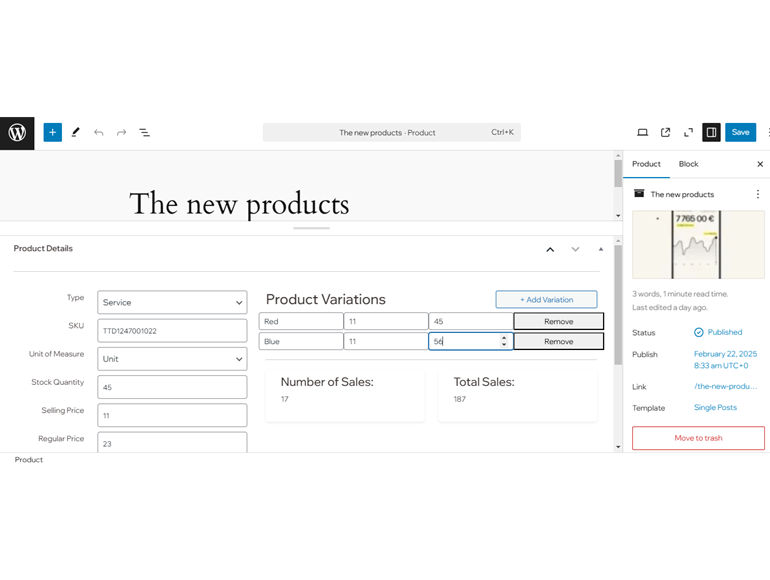Open the Type dropdown showing Service
This screenshot has height=580, width=770.
click(x=172, y=303)
